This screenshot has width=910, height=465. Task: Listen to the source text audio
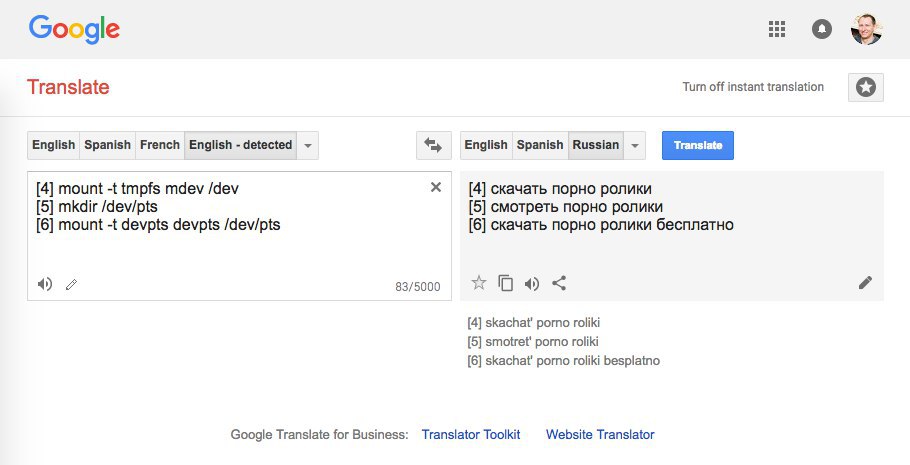click(x=45, y=284)
